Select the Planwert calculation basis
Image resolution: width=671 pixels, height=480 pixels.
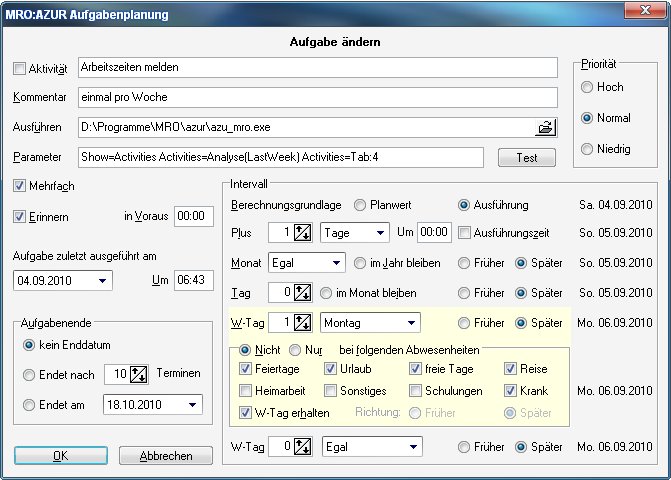pos(361,204)
